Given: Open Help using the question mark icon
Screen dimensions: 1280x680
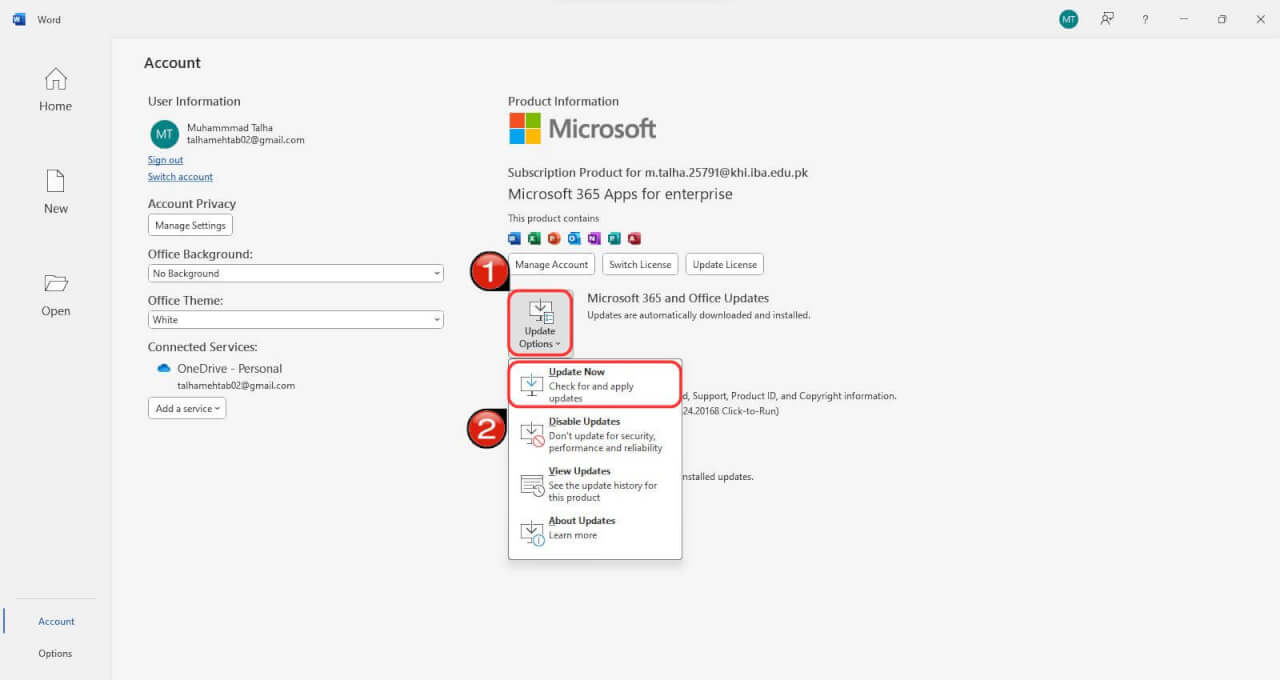Looking at the screenshot, I should coord(1144,18).
